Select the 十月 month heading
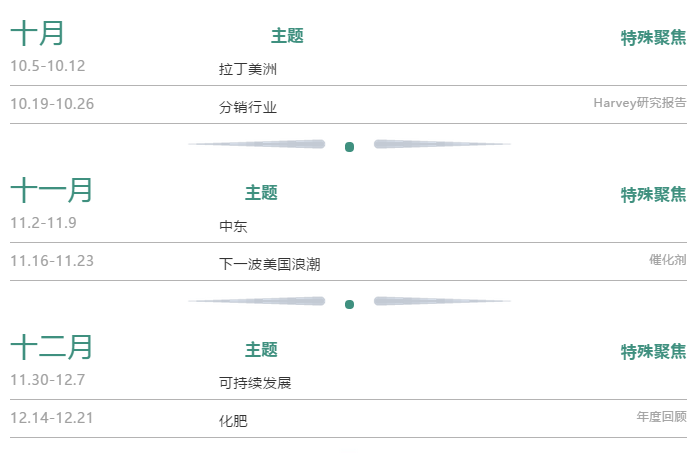Image resolution: width=698 pixels, height=453 pixels. pos(37,33)
